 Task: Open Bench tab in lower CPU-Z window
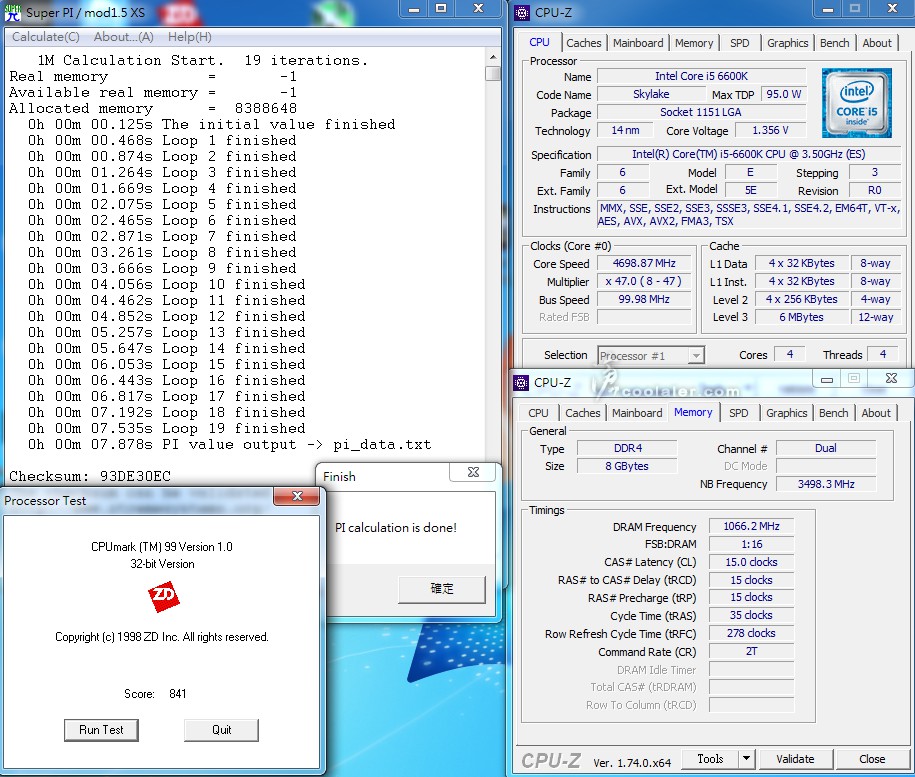tap(833, 413)
